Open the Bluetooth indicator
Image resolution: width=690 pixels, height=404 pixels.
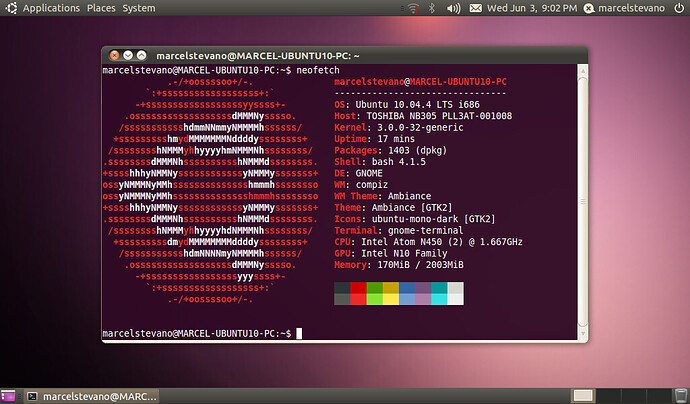click(432, 8)
